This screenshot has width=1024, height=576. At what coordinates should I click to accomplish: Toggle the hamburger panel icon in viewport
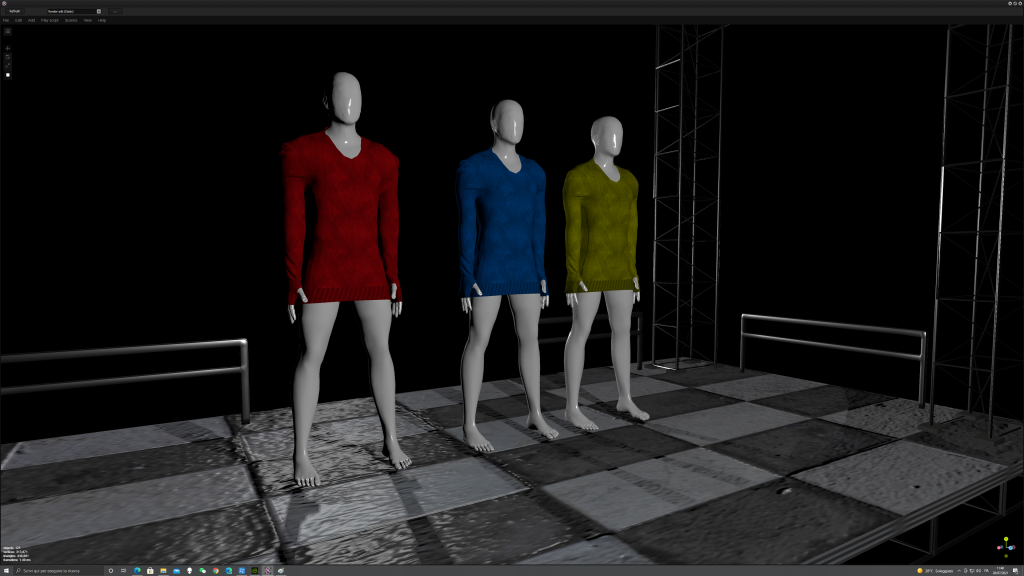click(8, 31)
